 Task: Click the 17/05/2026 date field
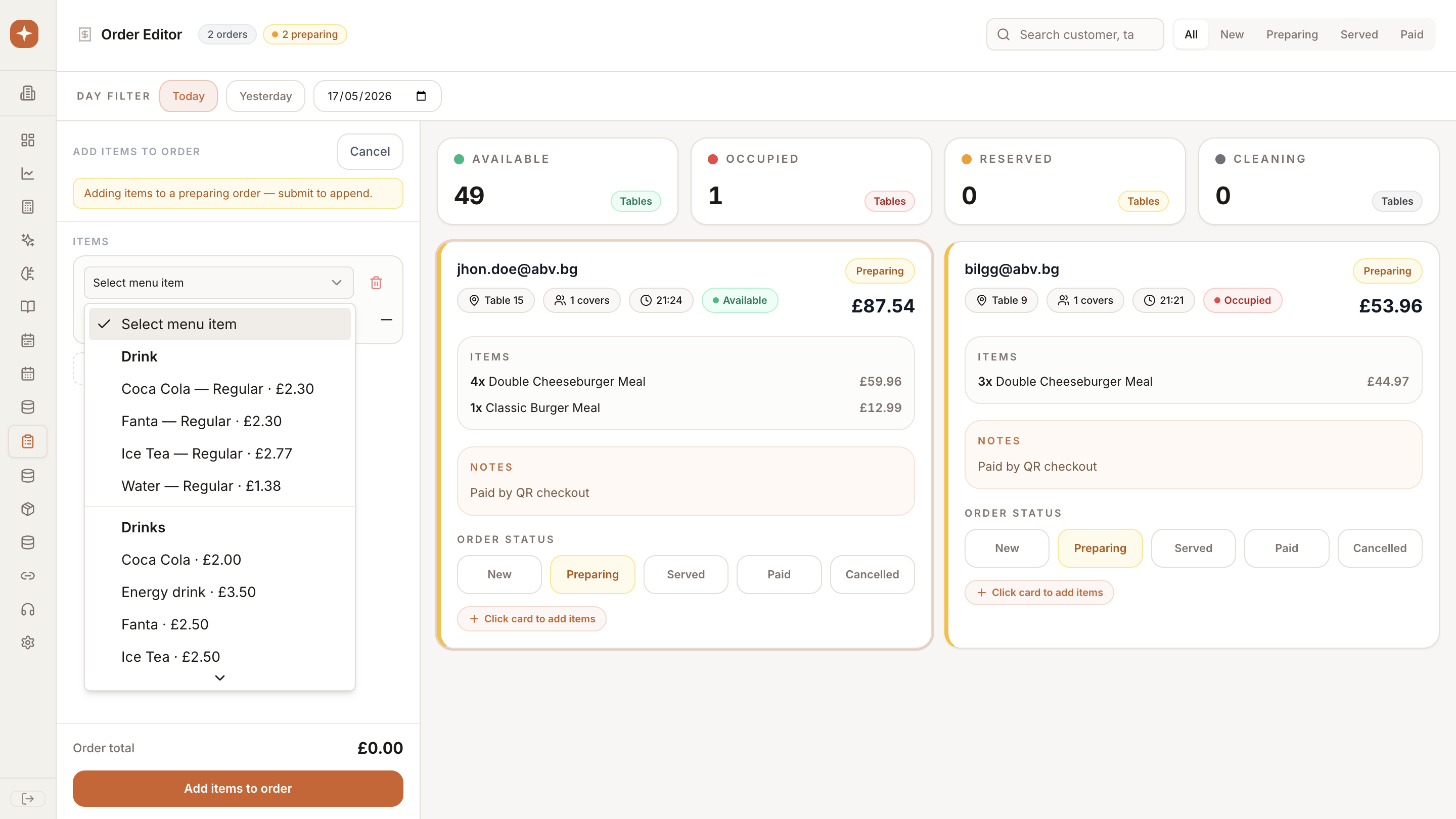click(378, 96)
